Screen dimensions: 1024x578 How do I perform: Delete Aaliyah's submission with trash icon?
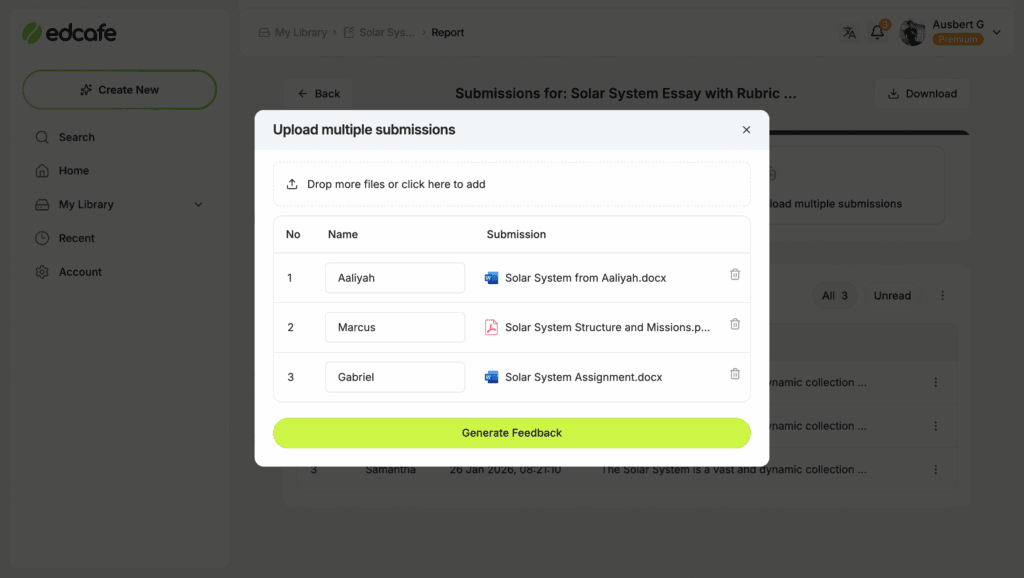[735, 275]
